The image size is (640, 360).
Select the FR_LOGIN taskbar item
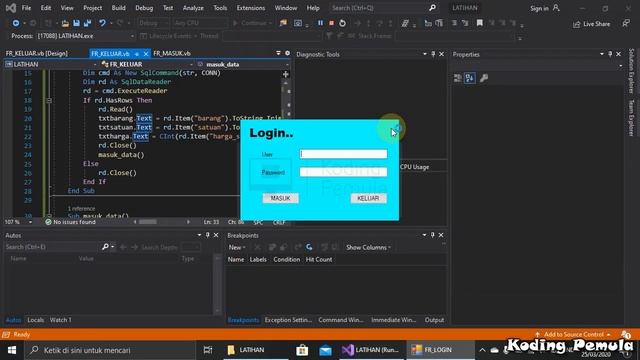point(441,350)
